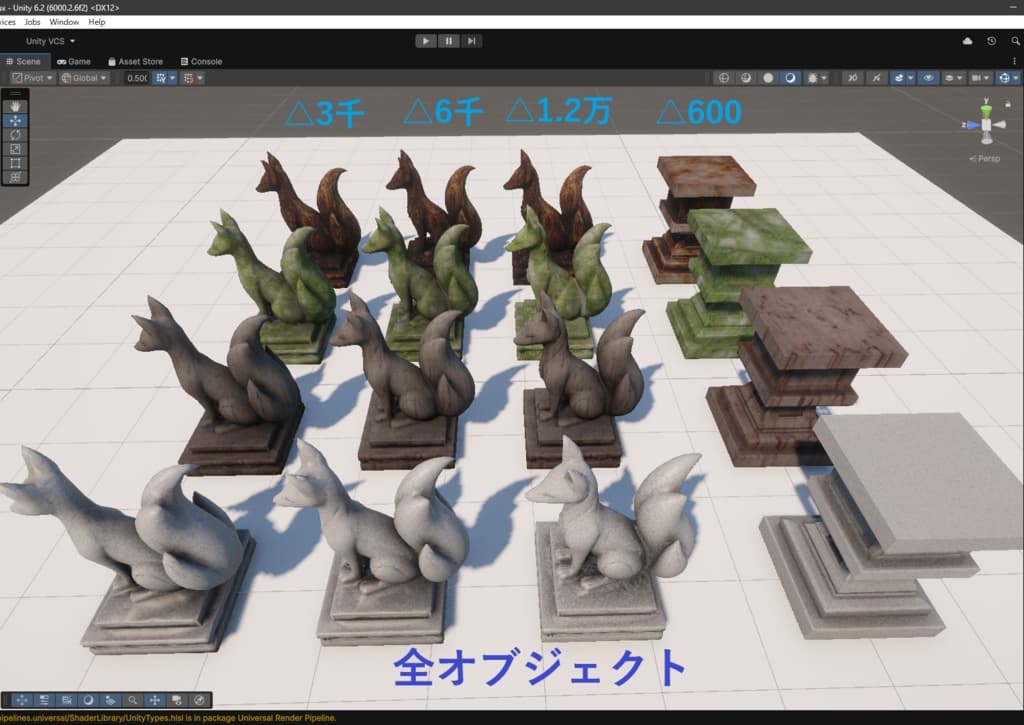The image size is (1024, 725).
Task: Switch to the Game tab
Action: [74, 61]
